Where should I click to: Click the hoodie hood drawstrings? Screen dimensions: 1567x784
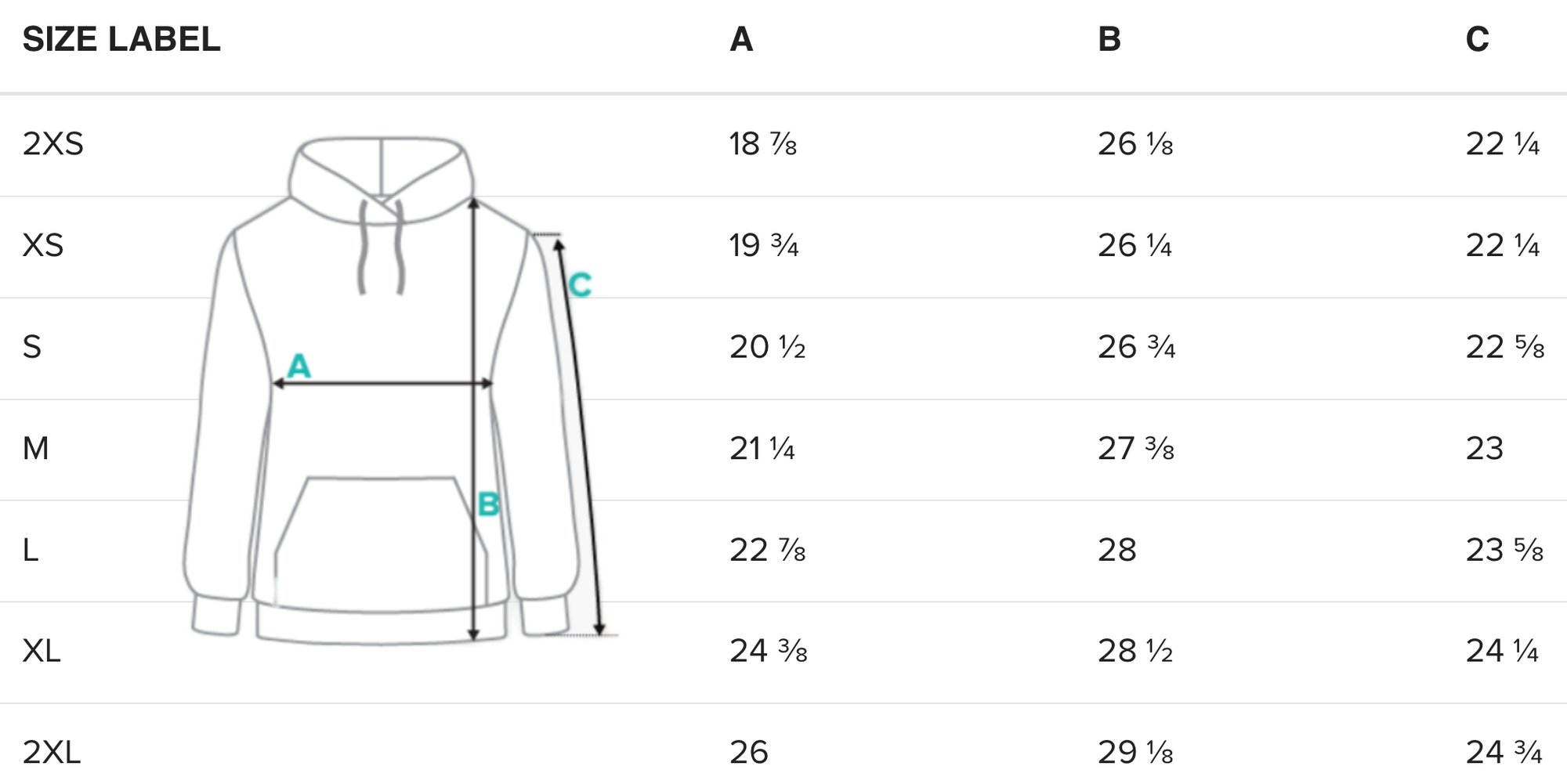coord(382,247)
